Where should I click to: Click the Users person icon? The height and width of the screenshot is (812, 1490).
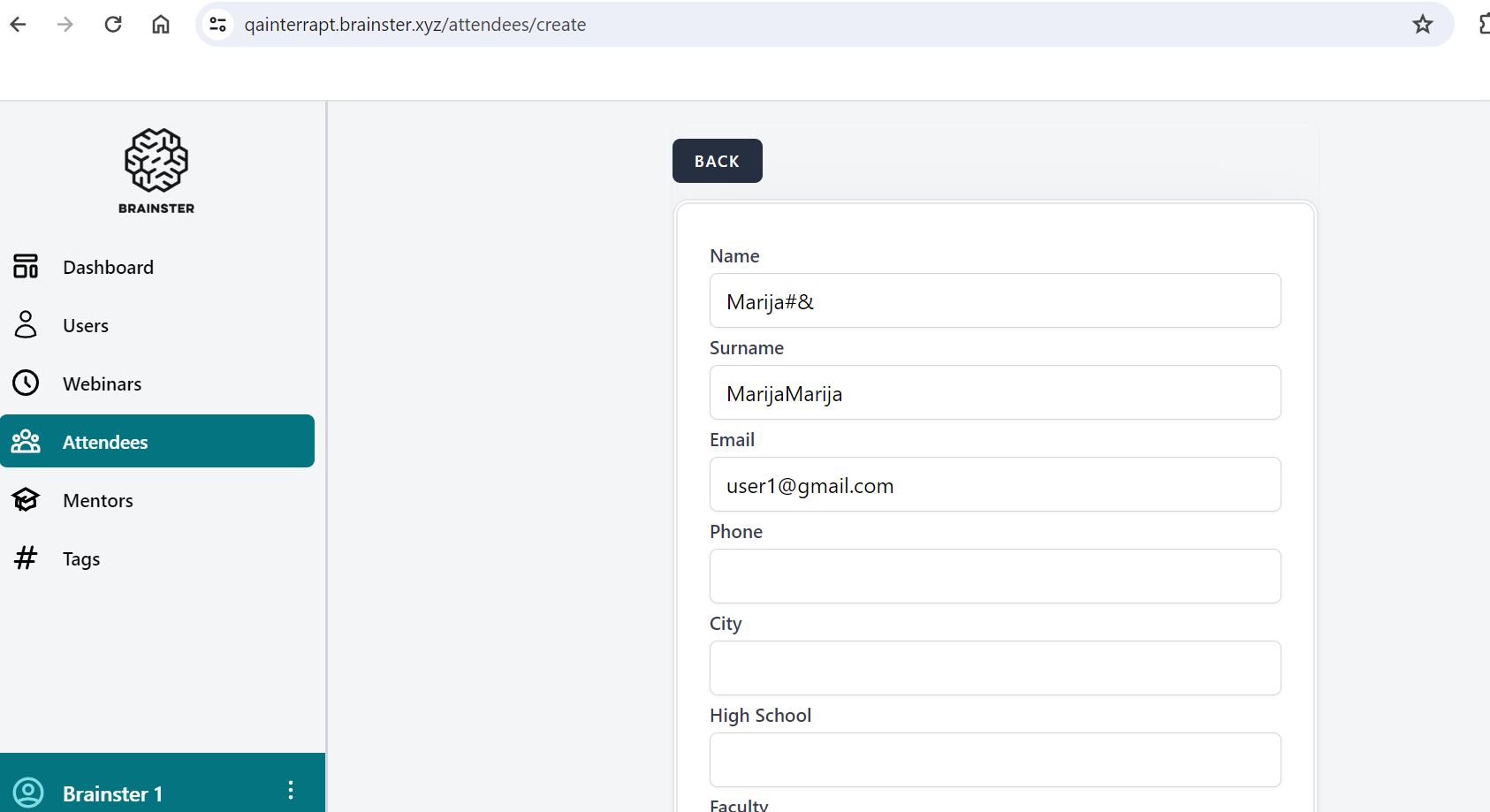click(x=26, y=324)
